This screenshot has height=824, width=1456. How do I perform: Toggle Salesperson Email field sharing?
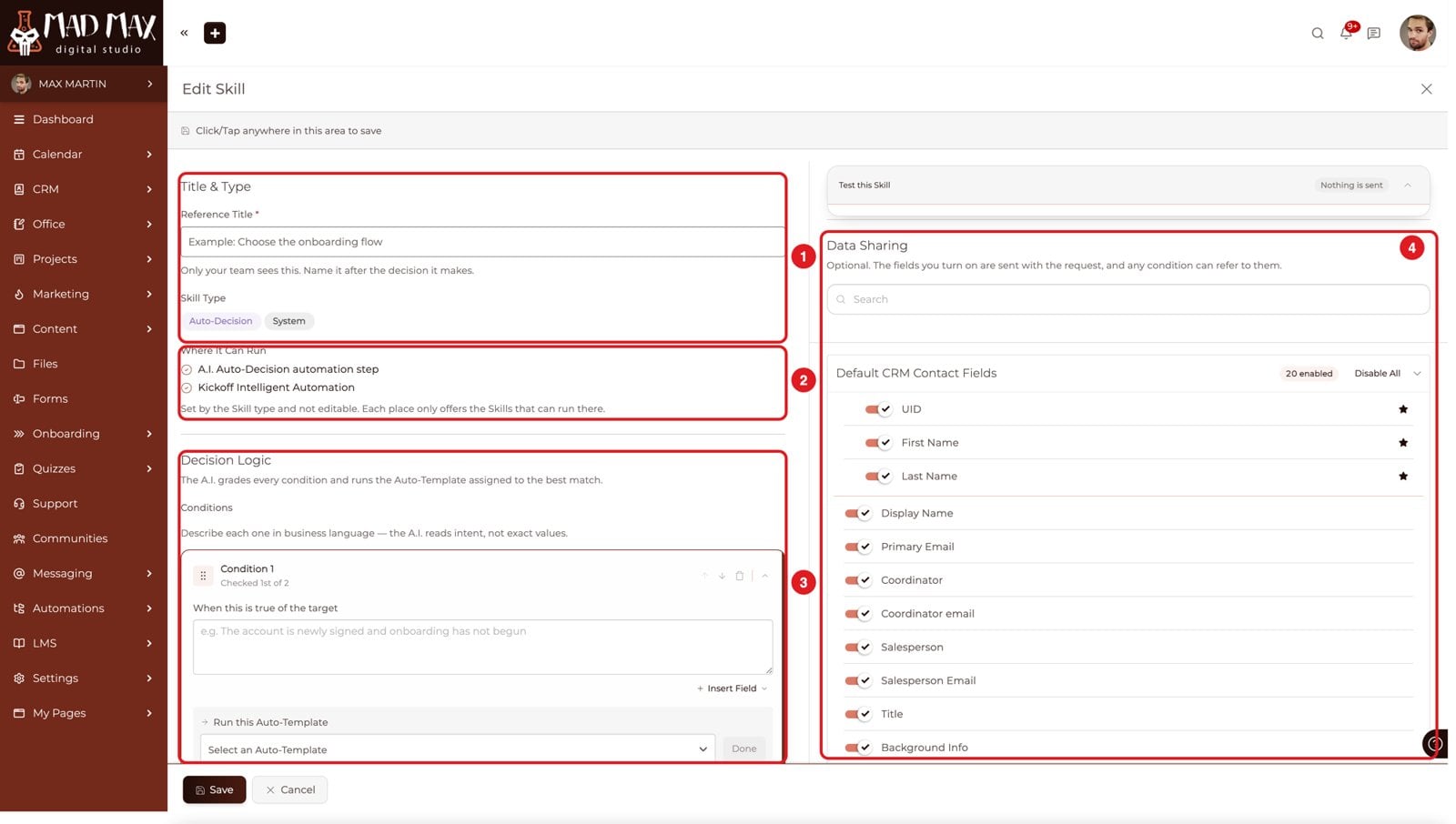pos(858,681)
